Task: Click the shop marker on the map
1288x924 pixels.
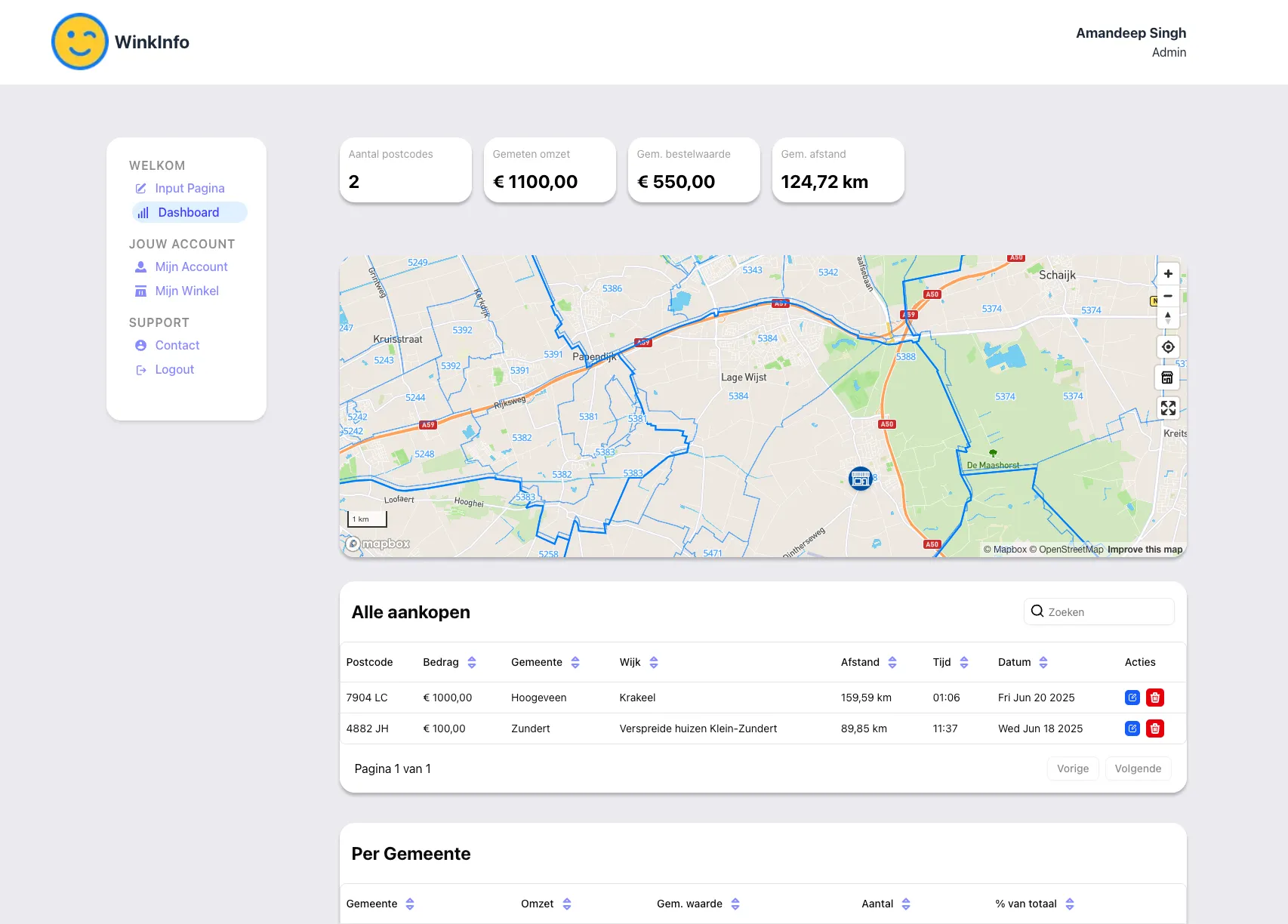Action: point(860,478)
